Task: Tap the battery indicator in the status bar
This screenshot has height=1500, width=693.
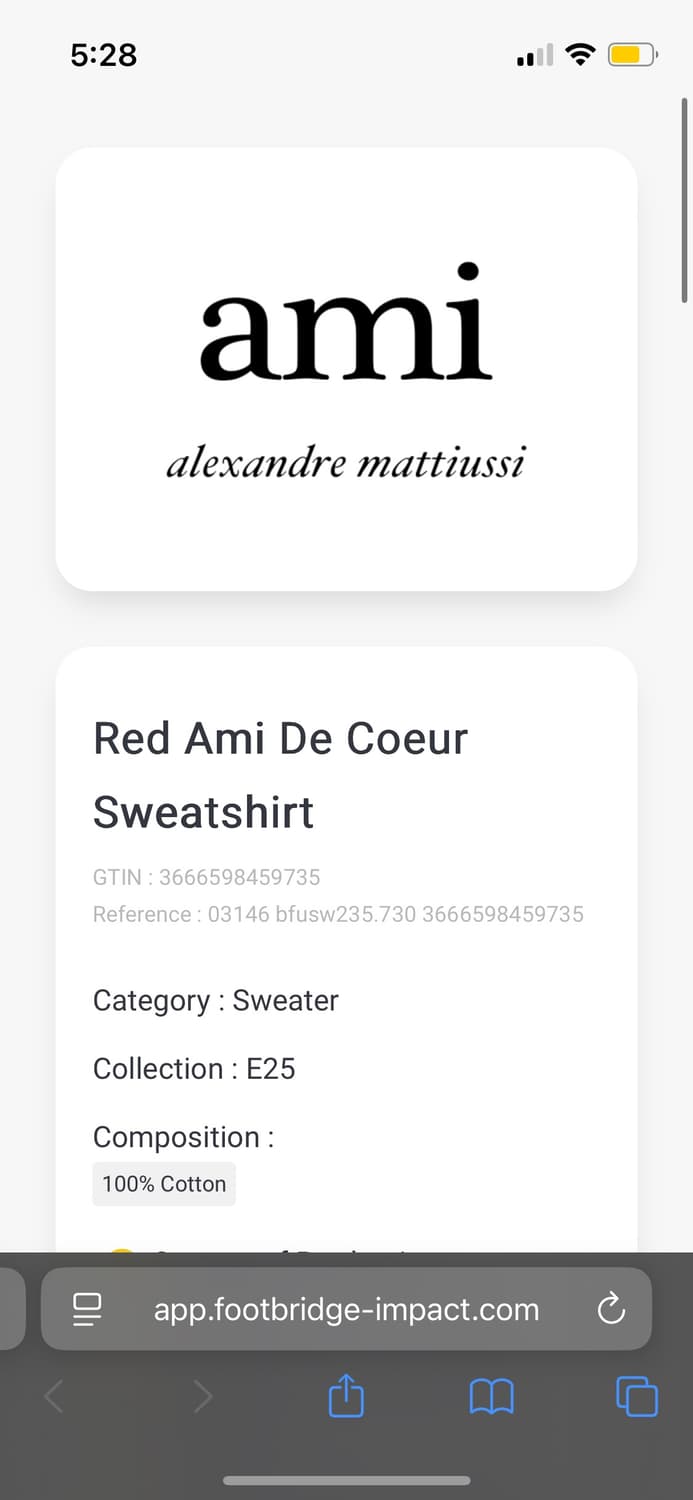Action: point(632,55)
